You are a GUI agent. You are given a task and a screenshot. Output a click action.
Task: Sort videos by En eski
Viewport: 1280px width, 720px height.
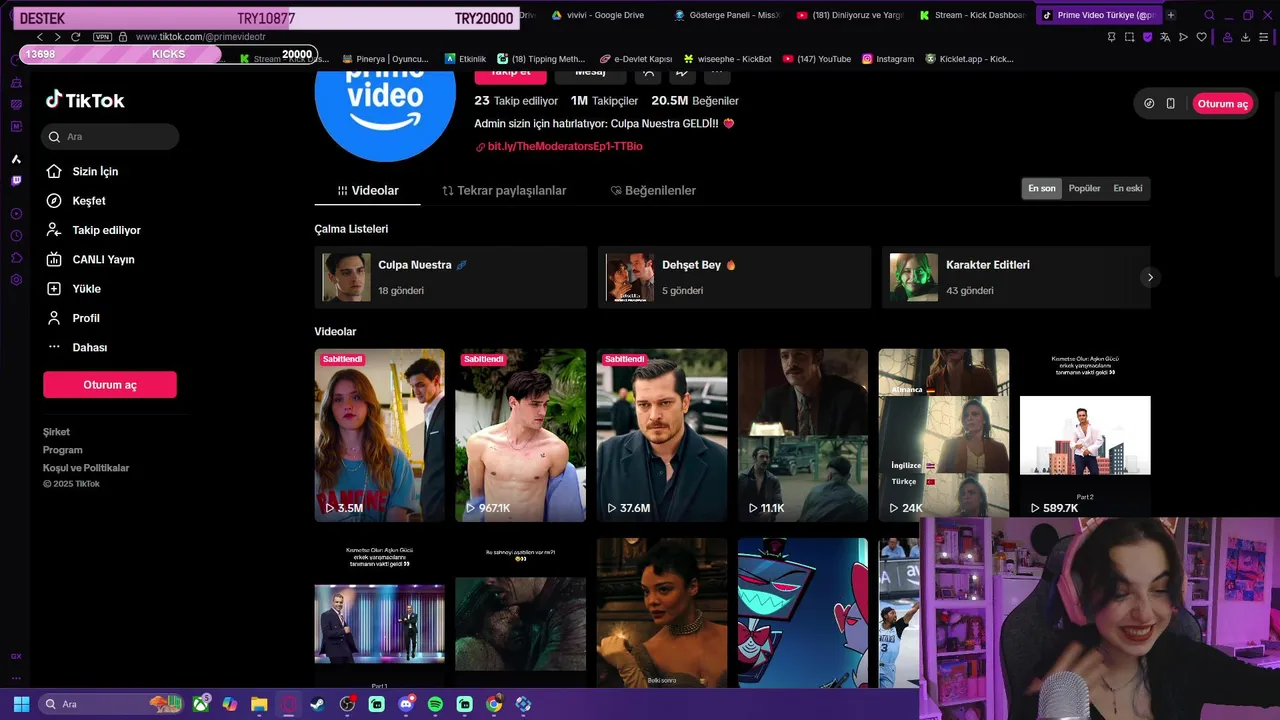[x=1127, y=188]
